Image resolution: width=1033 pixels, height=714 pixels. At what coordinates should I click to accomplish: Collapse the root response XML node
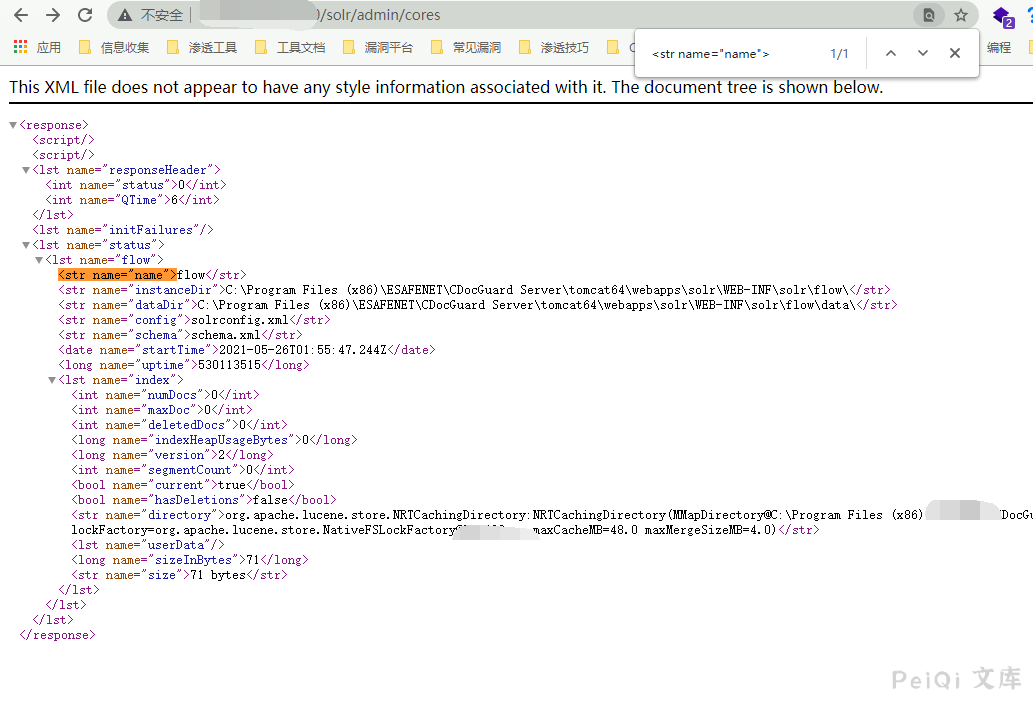(13, 125)
